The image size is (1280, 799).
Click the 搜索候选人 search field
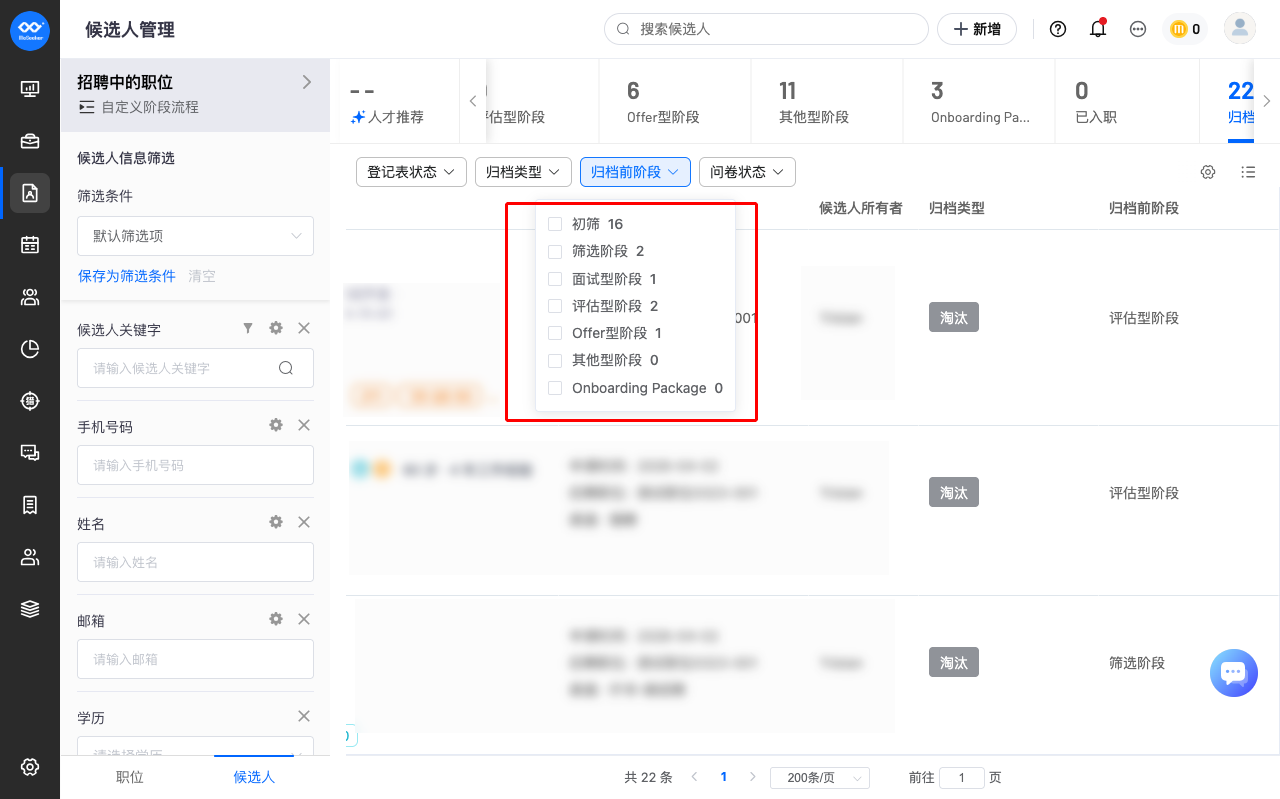point(766,29)
